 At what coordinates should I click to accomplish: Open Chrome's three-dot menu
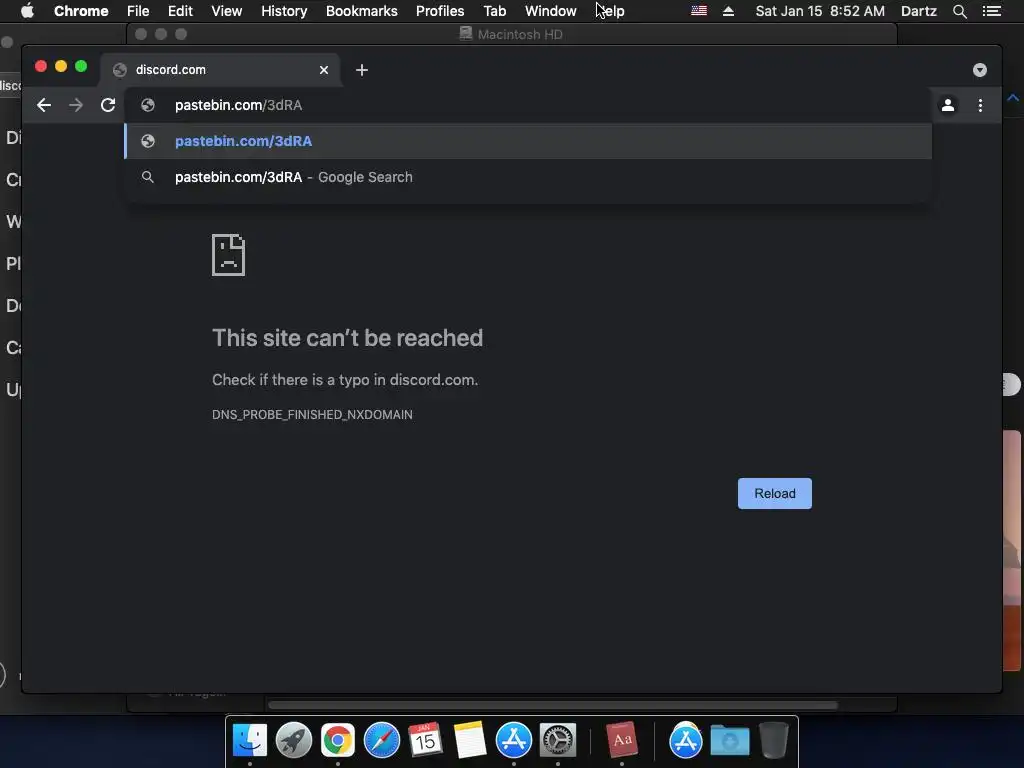980,105
